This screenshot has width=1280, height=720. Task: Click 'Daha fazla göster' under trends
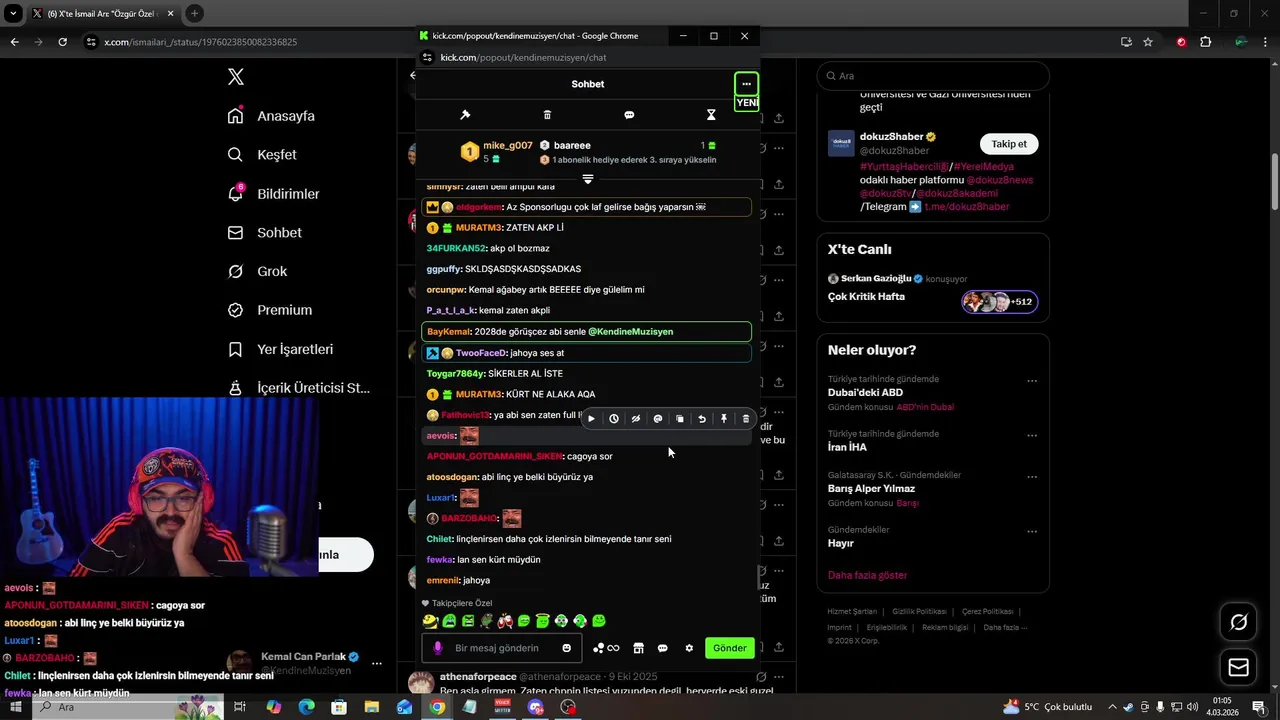pos(868,576)
